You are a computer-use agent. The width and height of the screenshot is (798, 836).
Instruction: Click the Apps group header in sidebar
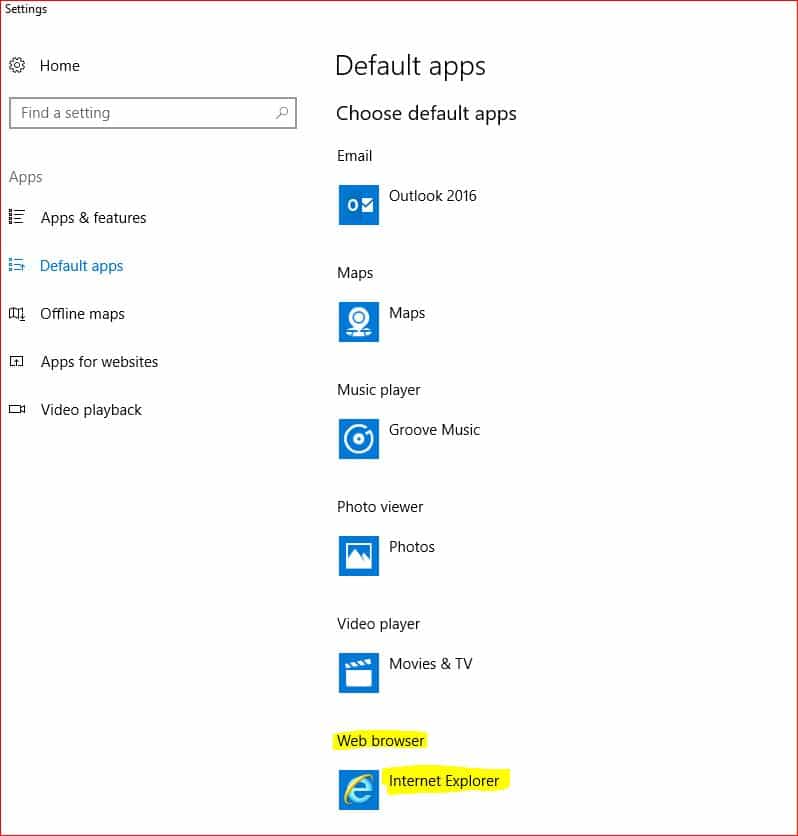(x=26, y=177)
